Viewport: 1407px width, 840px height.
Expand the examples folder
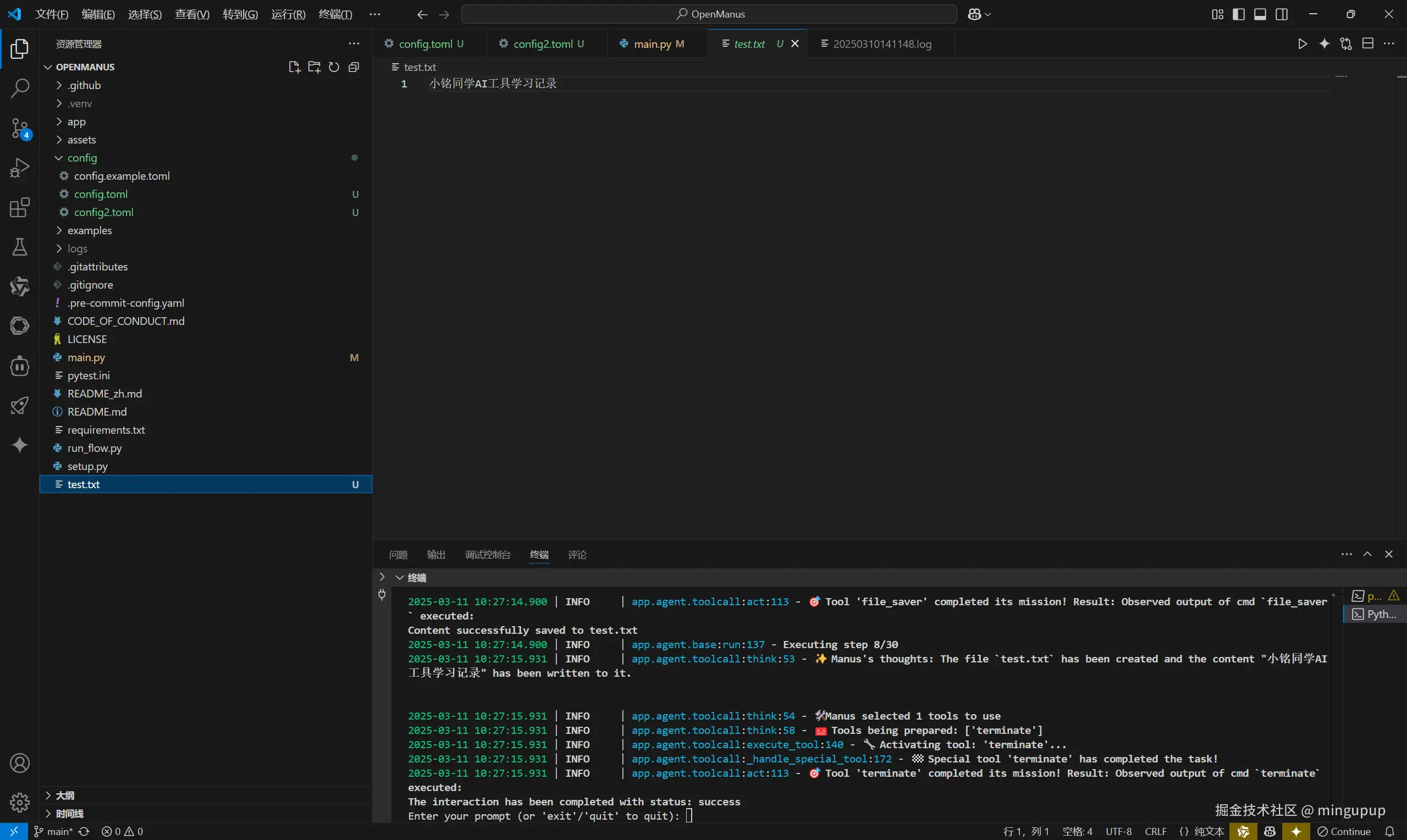pyautogui.click(x=90, y=230)
